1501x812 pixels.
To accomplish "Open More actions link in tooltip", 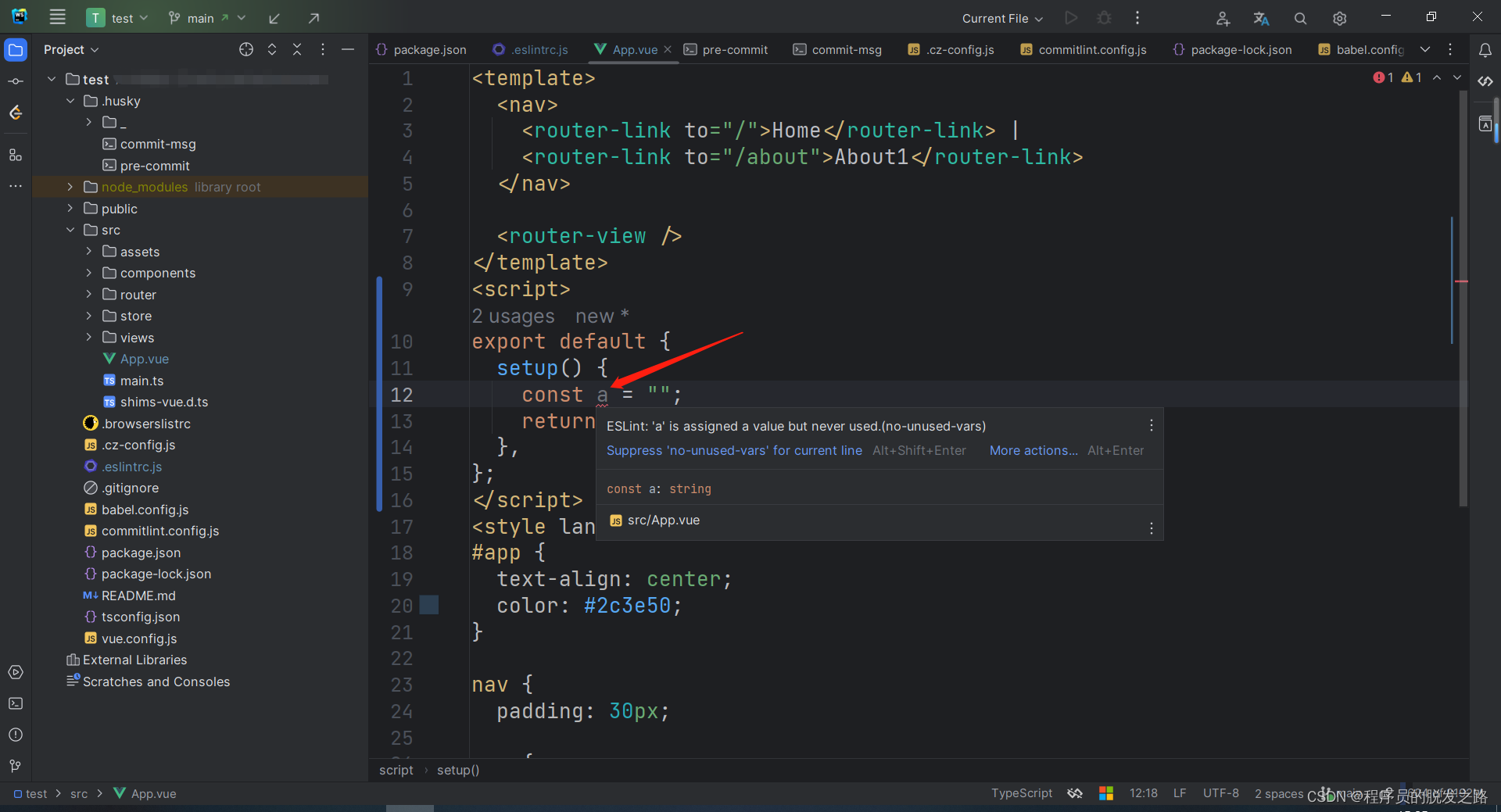I will pos(1034,450).
